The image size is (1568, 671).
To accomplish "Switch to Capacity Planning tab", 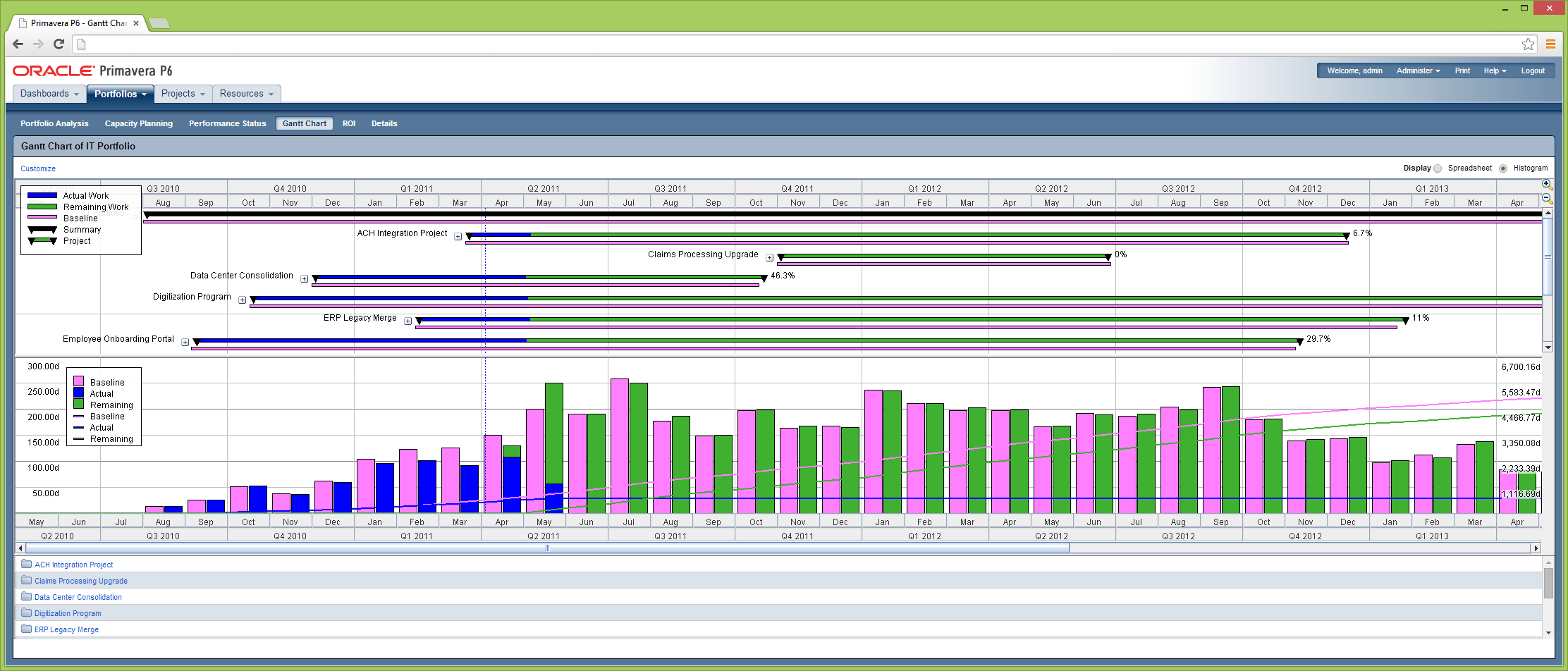I will click(139, 123).
